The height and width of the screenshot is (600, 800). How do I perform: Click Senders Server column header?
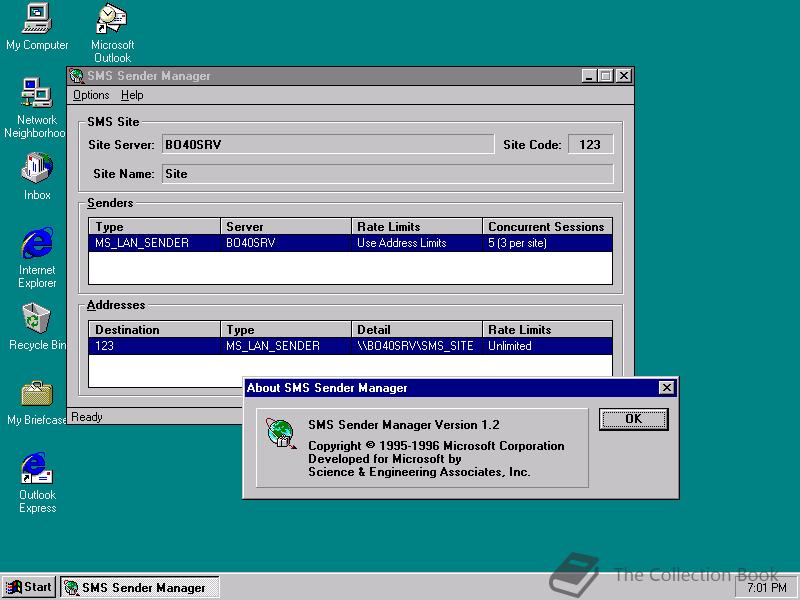(286, 227)
